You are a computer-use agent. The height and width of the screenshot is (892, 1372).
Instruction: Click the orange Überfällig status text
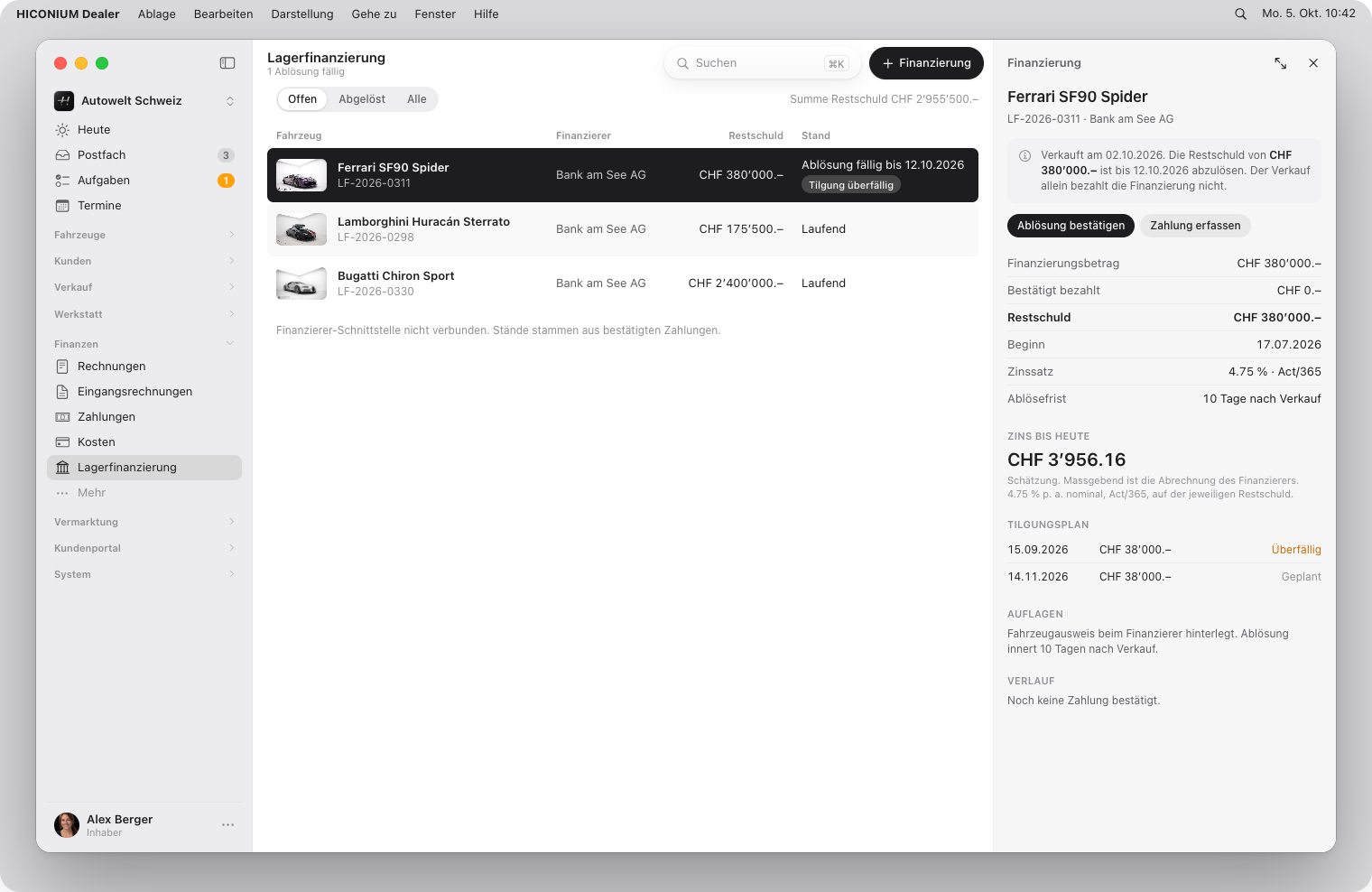click(x=1296, y=550)
